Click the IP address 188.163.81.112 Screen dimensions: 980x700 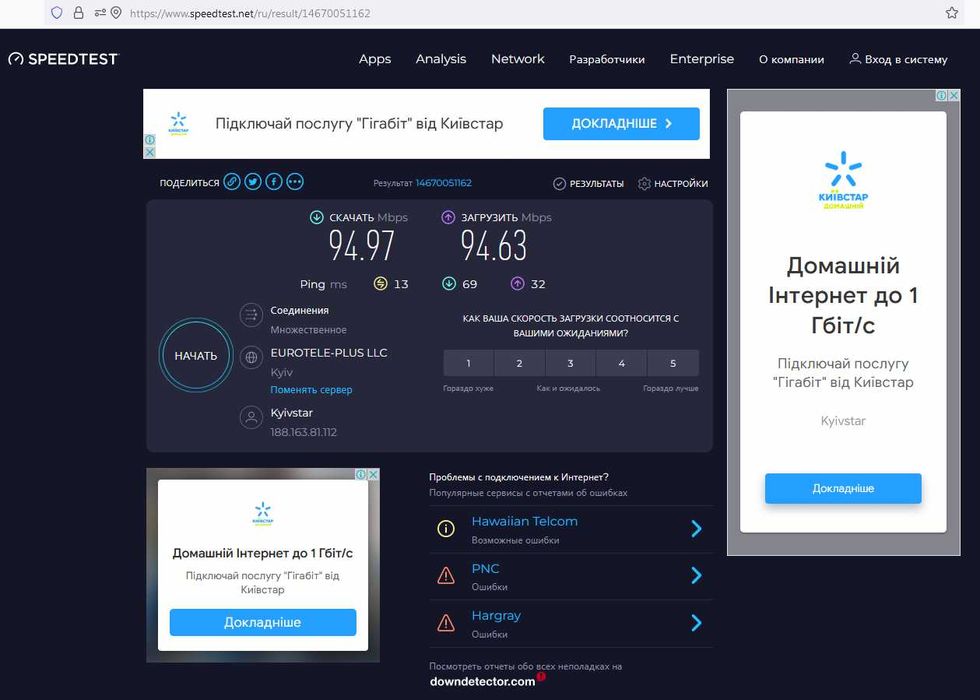303,432
